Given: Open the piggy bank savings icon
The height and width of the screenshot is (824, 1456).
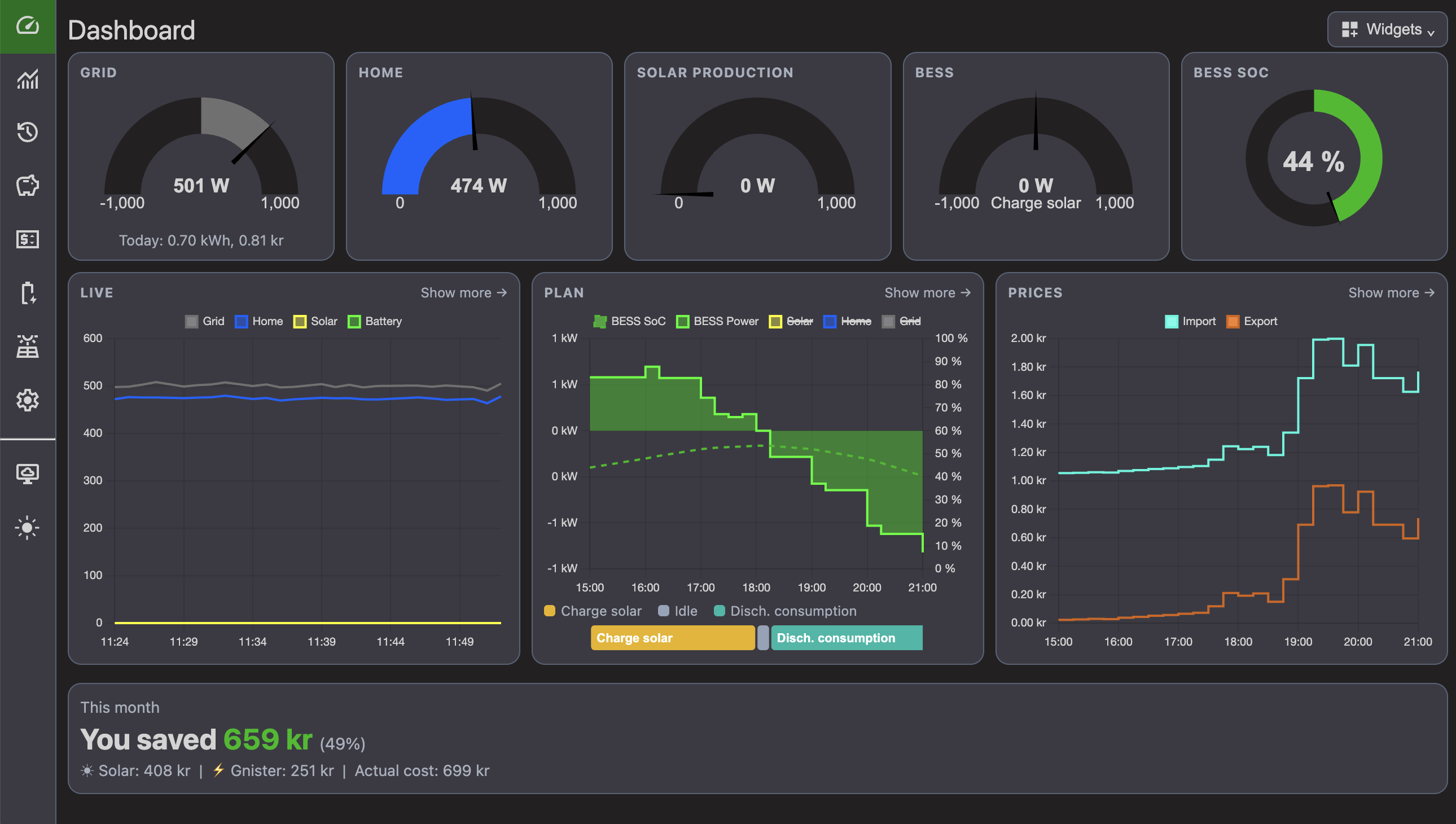Looking at the screenshot, I should pyautogui.click(x=27, y=185).
